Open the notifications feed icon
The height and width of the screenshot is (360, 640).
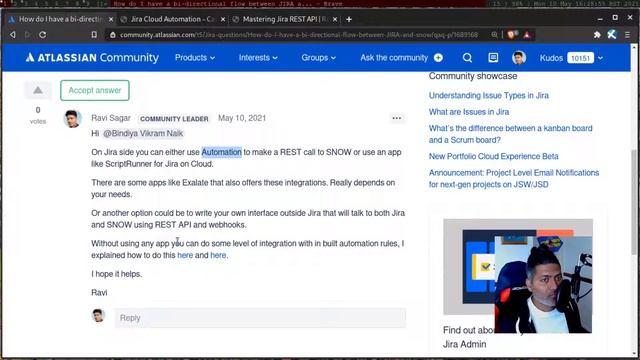click(493, 58)
